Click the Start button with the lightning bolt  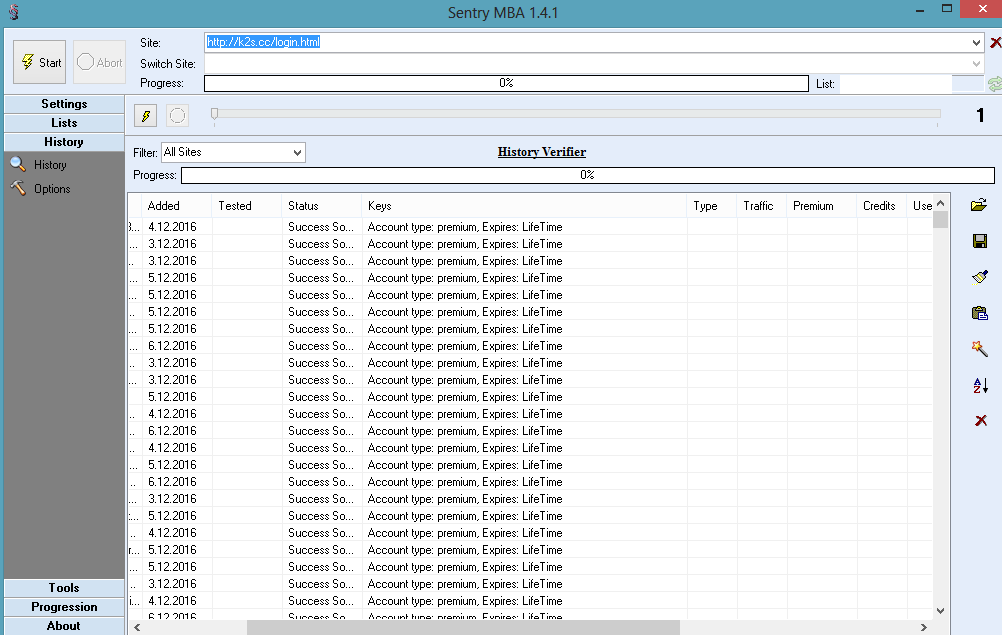coord(40,62)
